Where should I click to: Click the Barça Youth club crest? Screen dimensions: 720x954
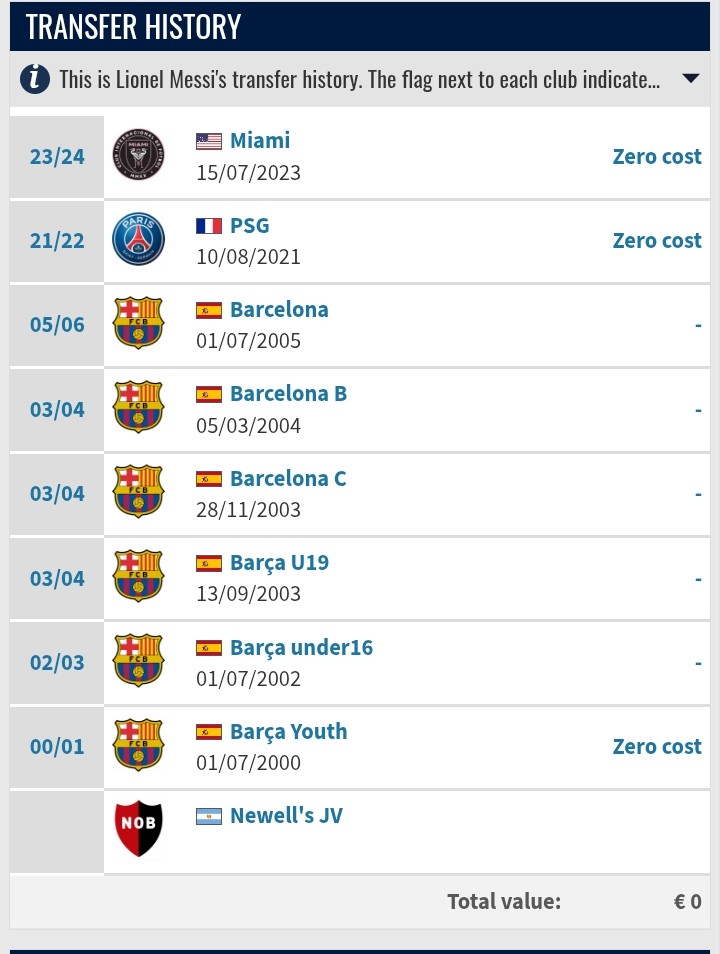tap(138, 746)
